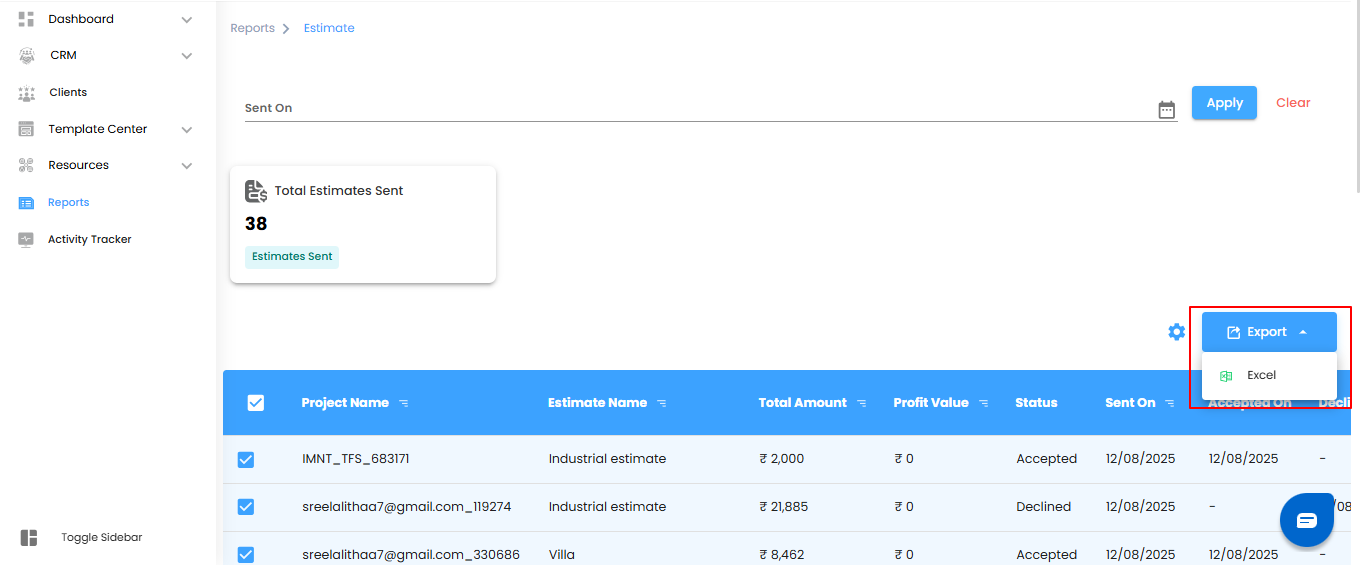Screen dimensions: 1363x565
Task: Click the 38 total estimates count
Action: click(x=256, y=224)
